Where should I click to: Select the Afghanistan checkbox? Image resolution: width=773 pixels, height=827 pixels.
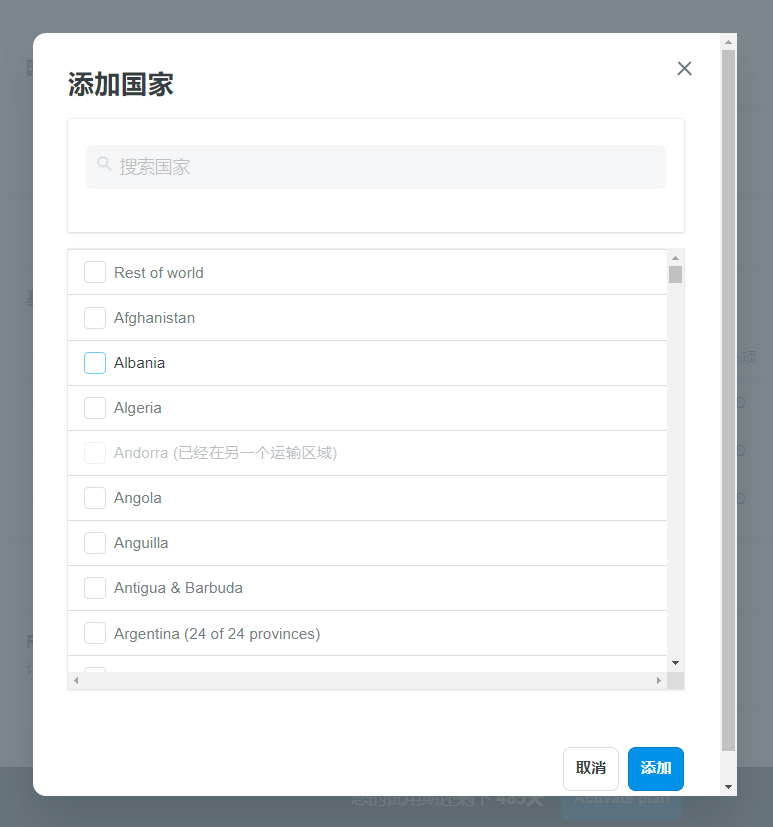pyautogui.click(x=95, y=318)
